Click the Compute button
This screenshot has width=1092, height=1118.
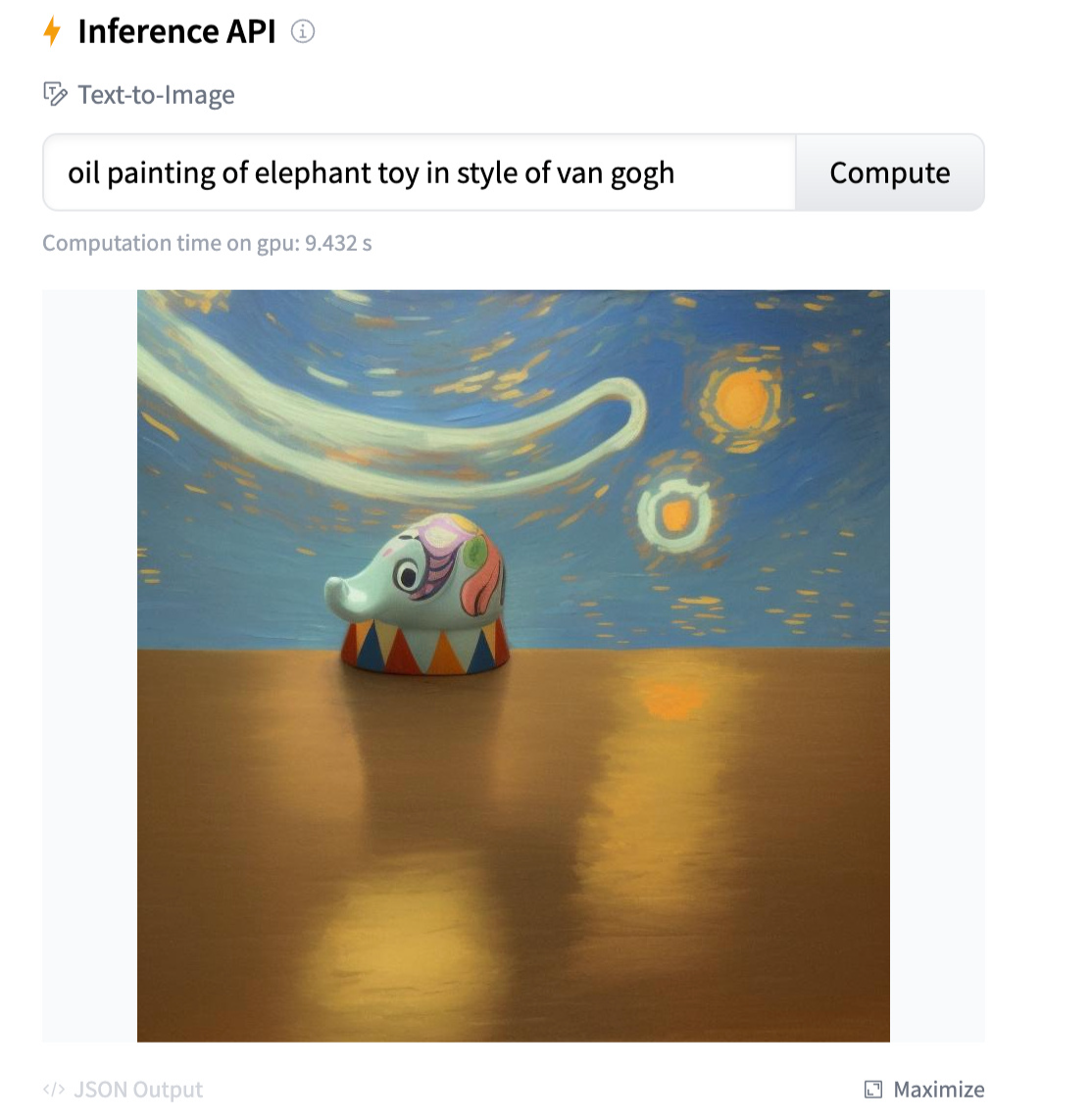click(x=889, y=172)
